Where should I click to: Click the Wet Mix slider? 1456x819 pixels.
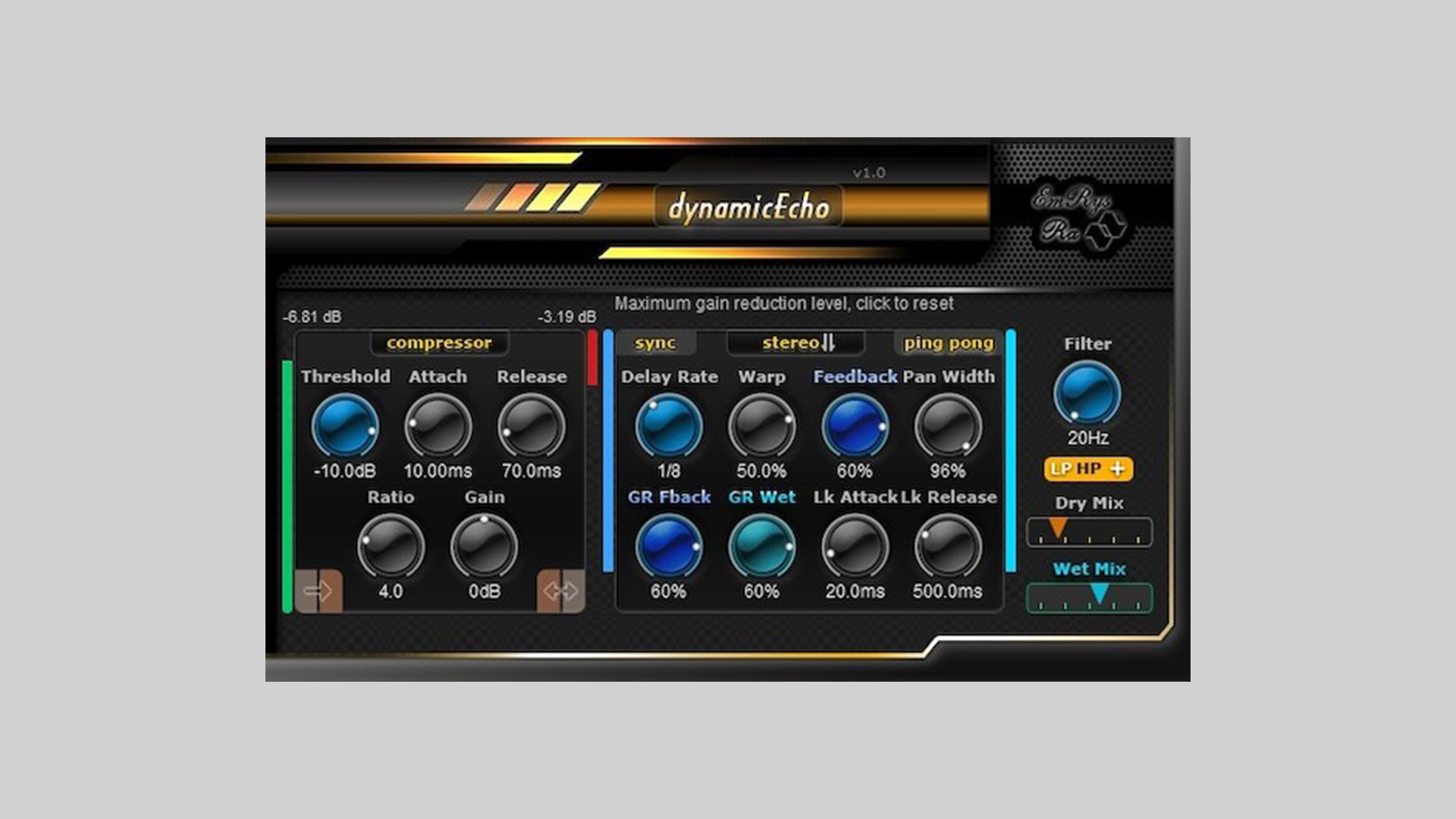click(1089, 598)
